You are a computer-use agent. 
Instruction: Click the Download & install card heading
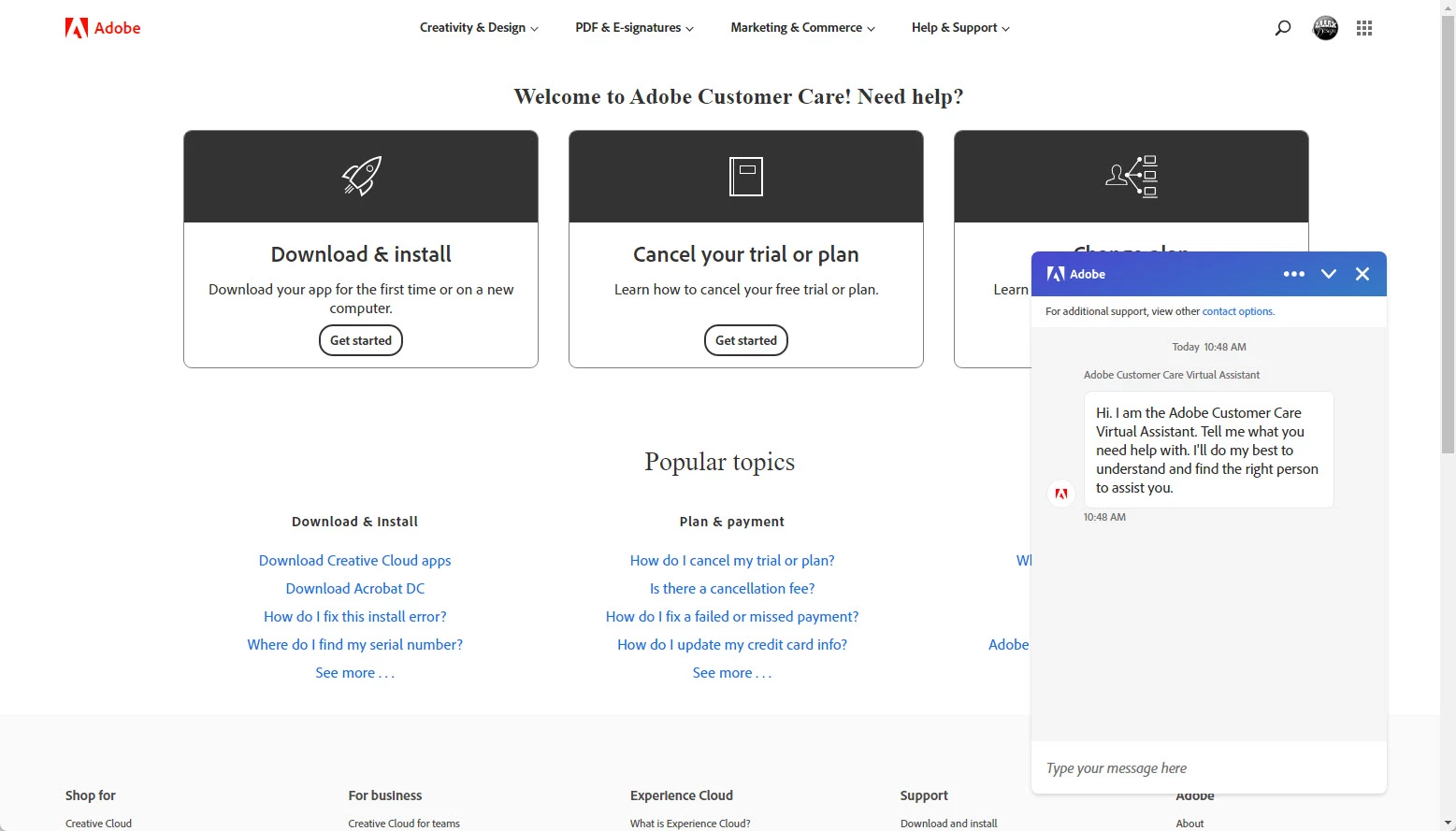click(361, 254)
